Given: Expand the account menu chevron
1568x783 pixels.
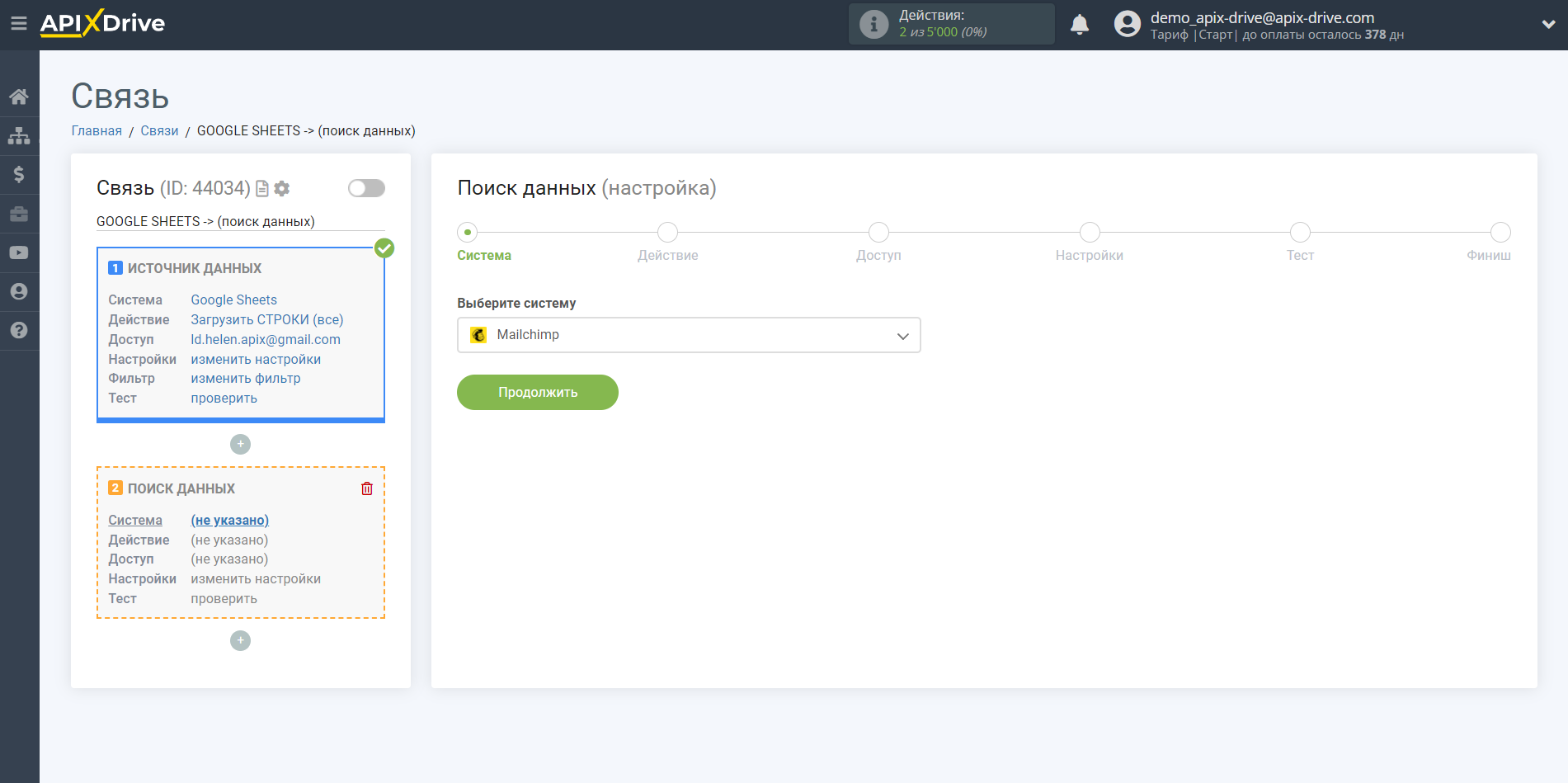Looking at the screenshot, I should [1548, 24].
